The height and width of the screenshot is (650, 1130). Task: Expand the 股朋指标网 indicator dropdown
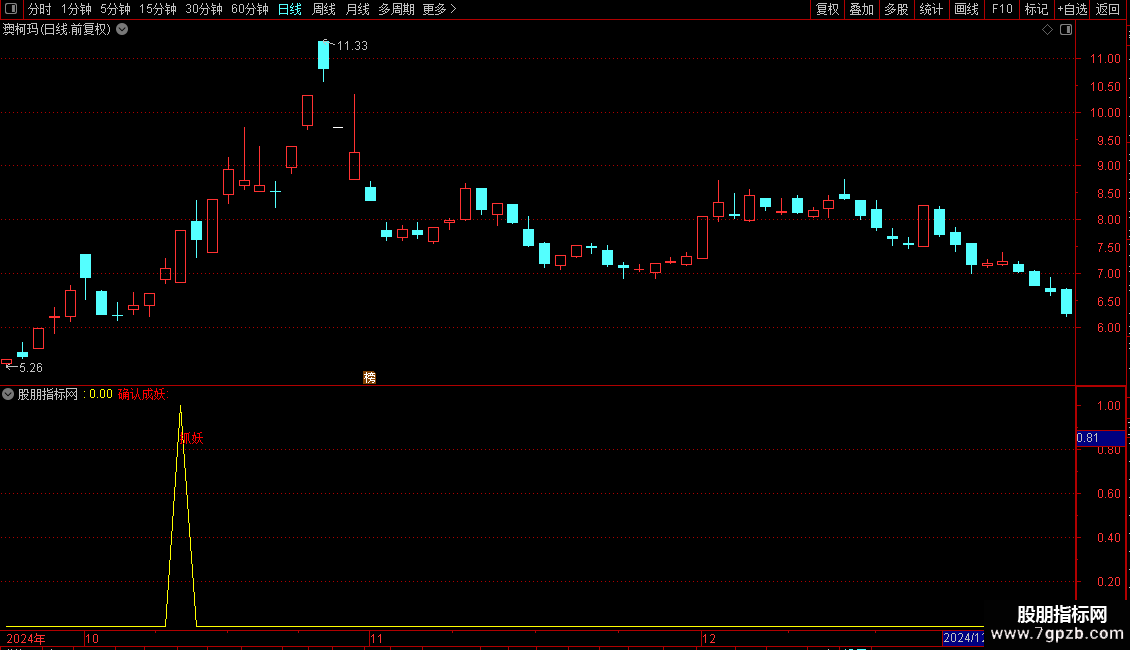pyautogui.click(x=8, y=394)
